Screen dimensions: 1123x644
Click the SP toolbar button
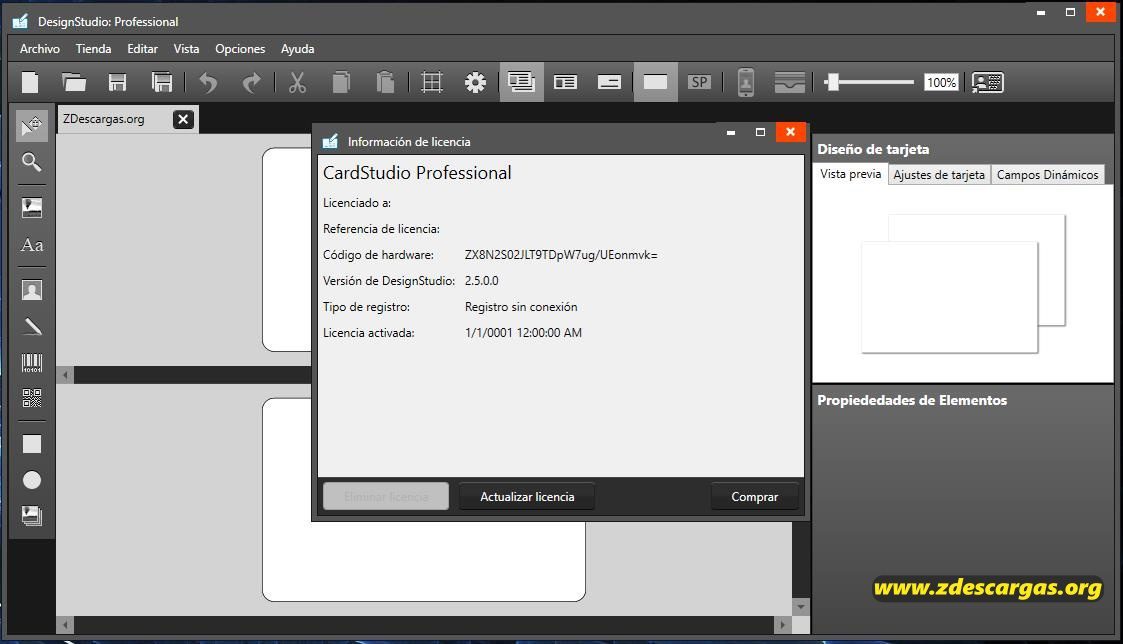click(x=700, y=82)
